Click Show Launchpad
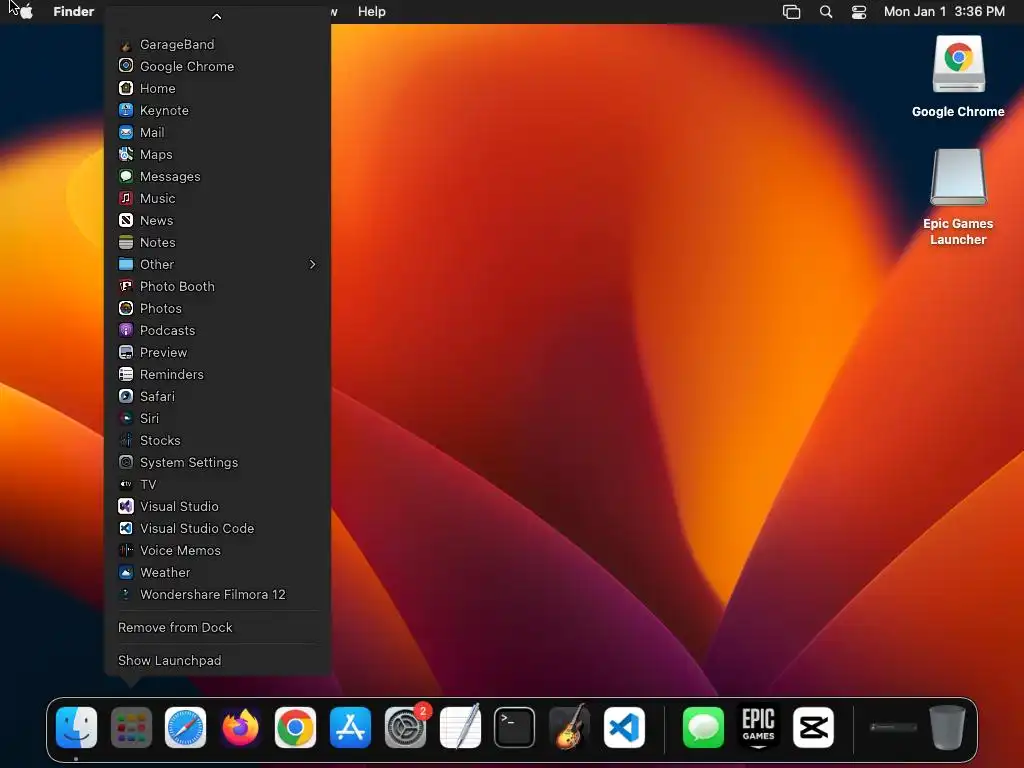The width and height of the screenshot is (1024, 768). point(217,661)
